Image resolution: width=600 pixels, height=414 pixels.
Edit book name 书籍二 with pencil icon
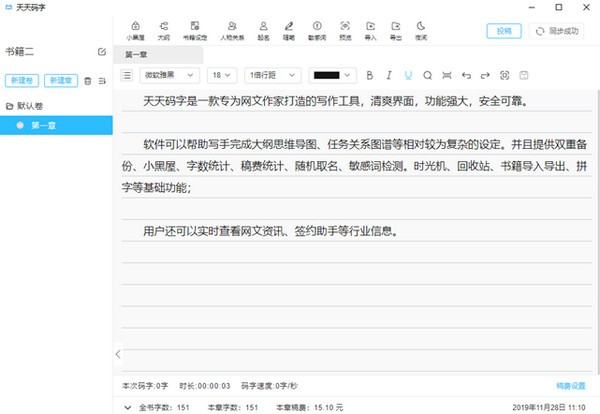click(102, 51)
